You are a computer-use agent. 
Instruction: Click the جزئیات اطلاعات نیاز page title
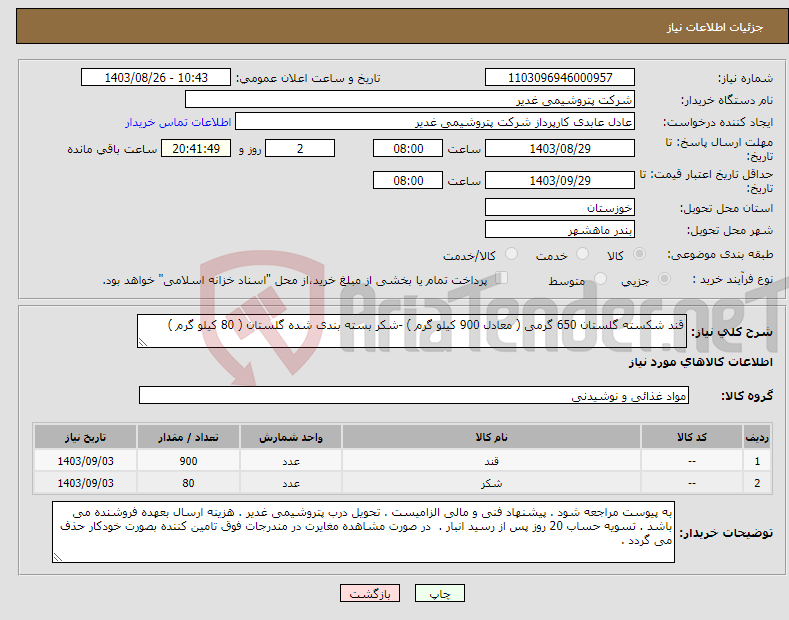pyautogui.click(x=715, y=27)
